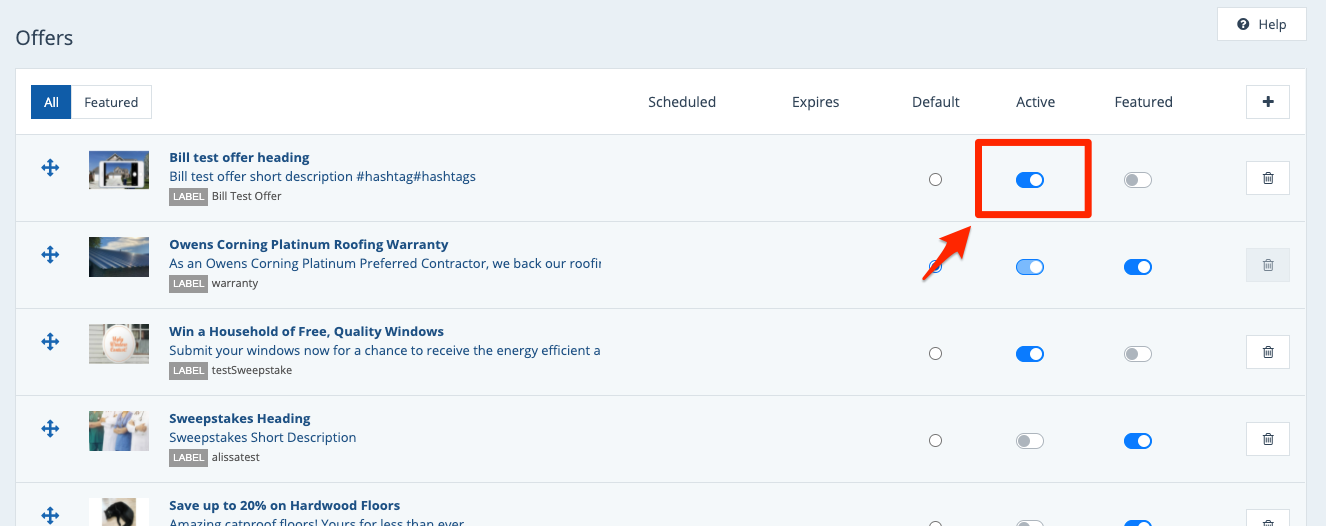Click trash icon for Win a Household offer
Screen dimensions: 1326x526
1267,352
